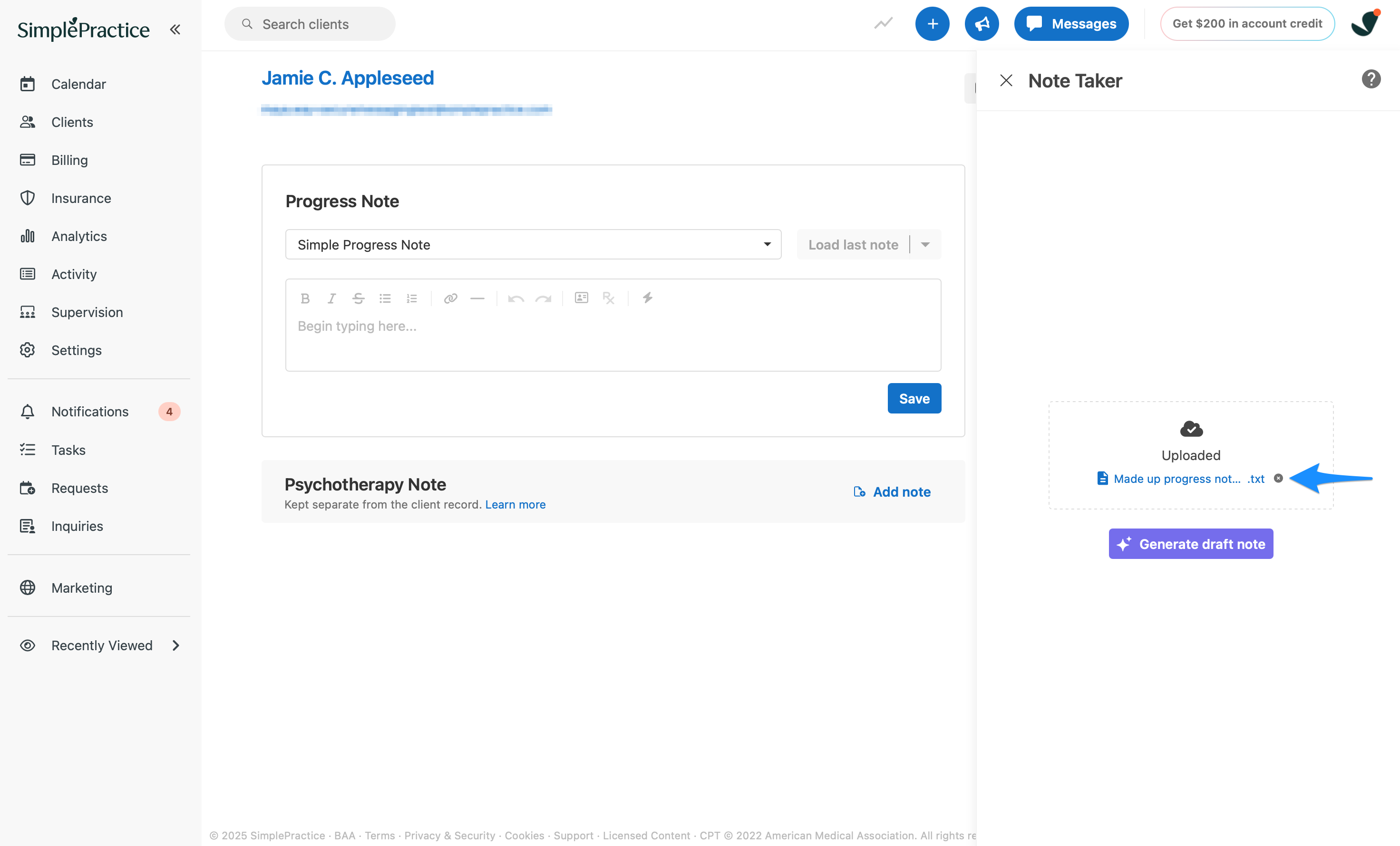The image size is (1400, 846).
Task: Open the Notifications bell in the sidebar
Action: tap(27, 411)
